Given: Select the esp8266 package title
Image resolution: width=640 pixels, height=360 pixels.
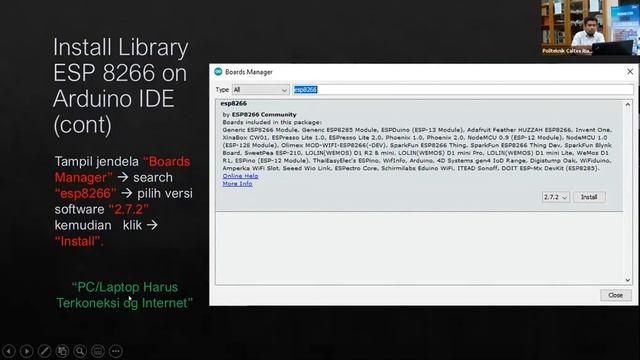Looking at the screenshot, I should [x=233, y=104].
